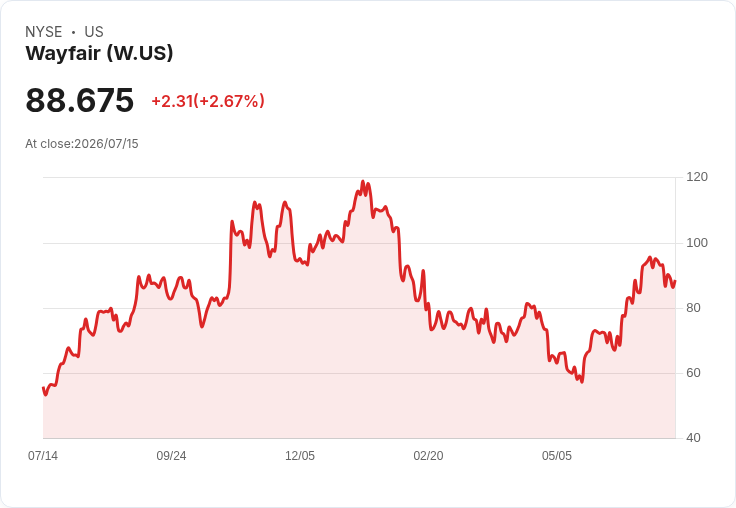Image resolution: width=736 pixels, height=508 pixels.
Task: Select the 02/20 date axis label
Action: click(x=428, y=456)
